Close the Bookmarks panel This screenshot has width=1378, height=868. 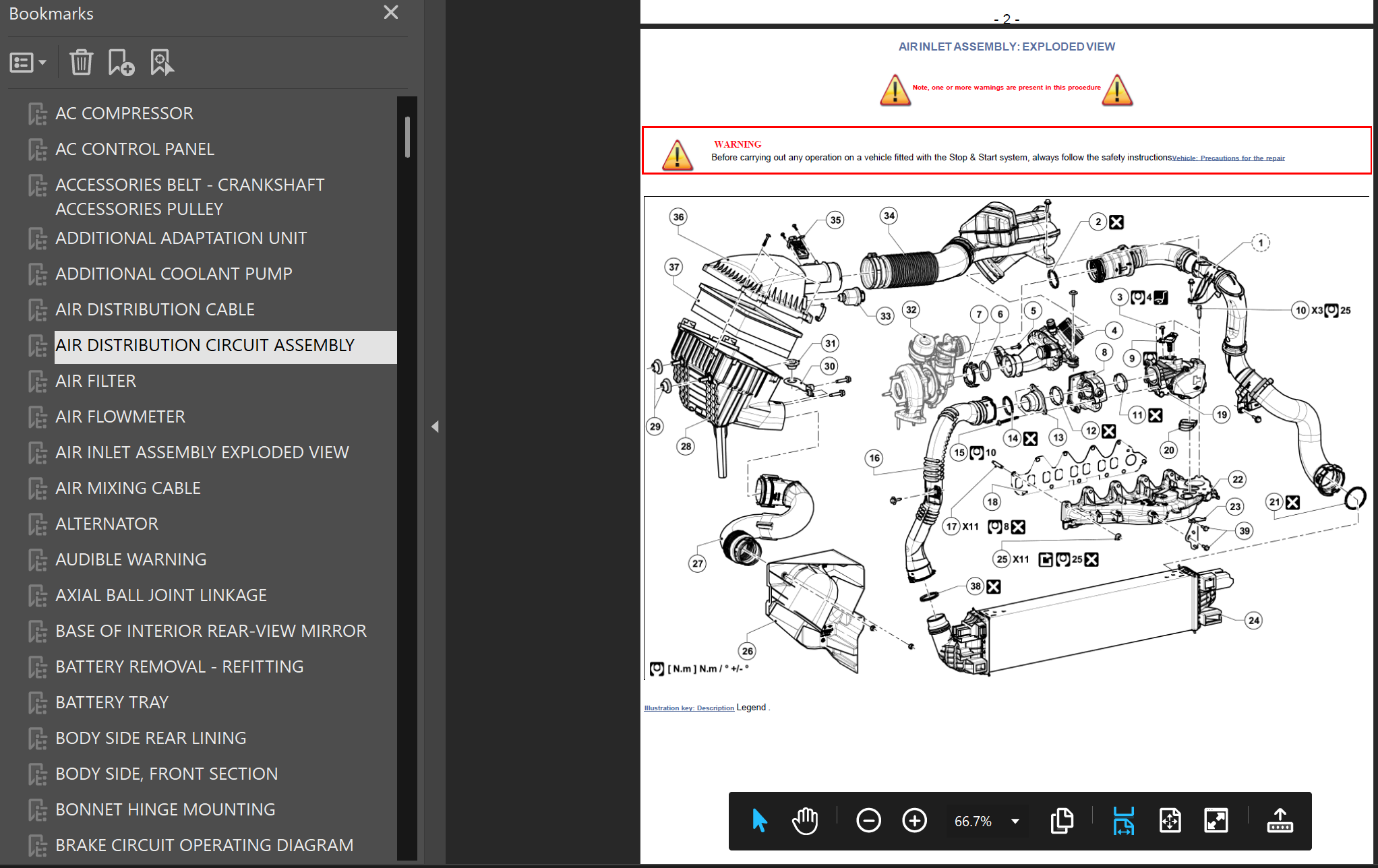tap(391, 12)
